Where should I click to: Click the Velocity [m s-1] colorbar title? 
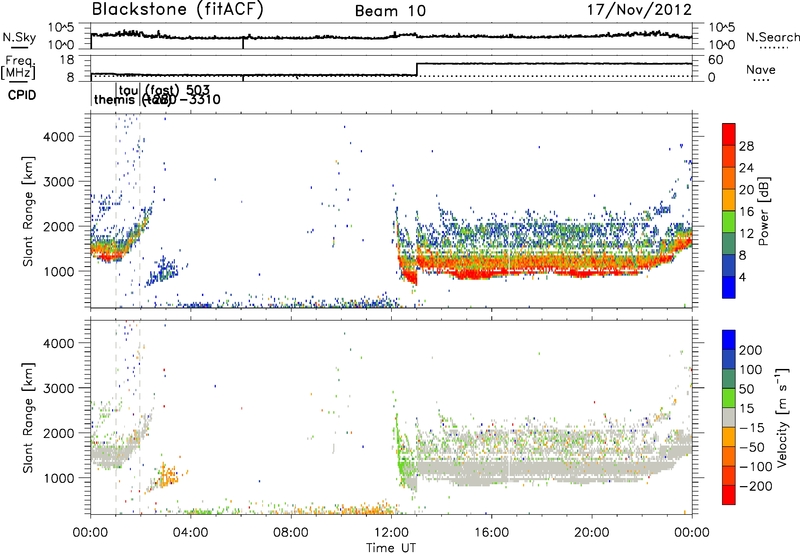782,417
